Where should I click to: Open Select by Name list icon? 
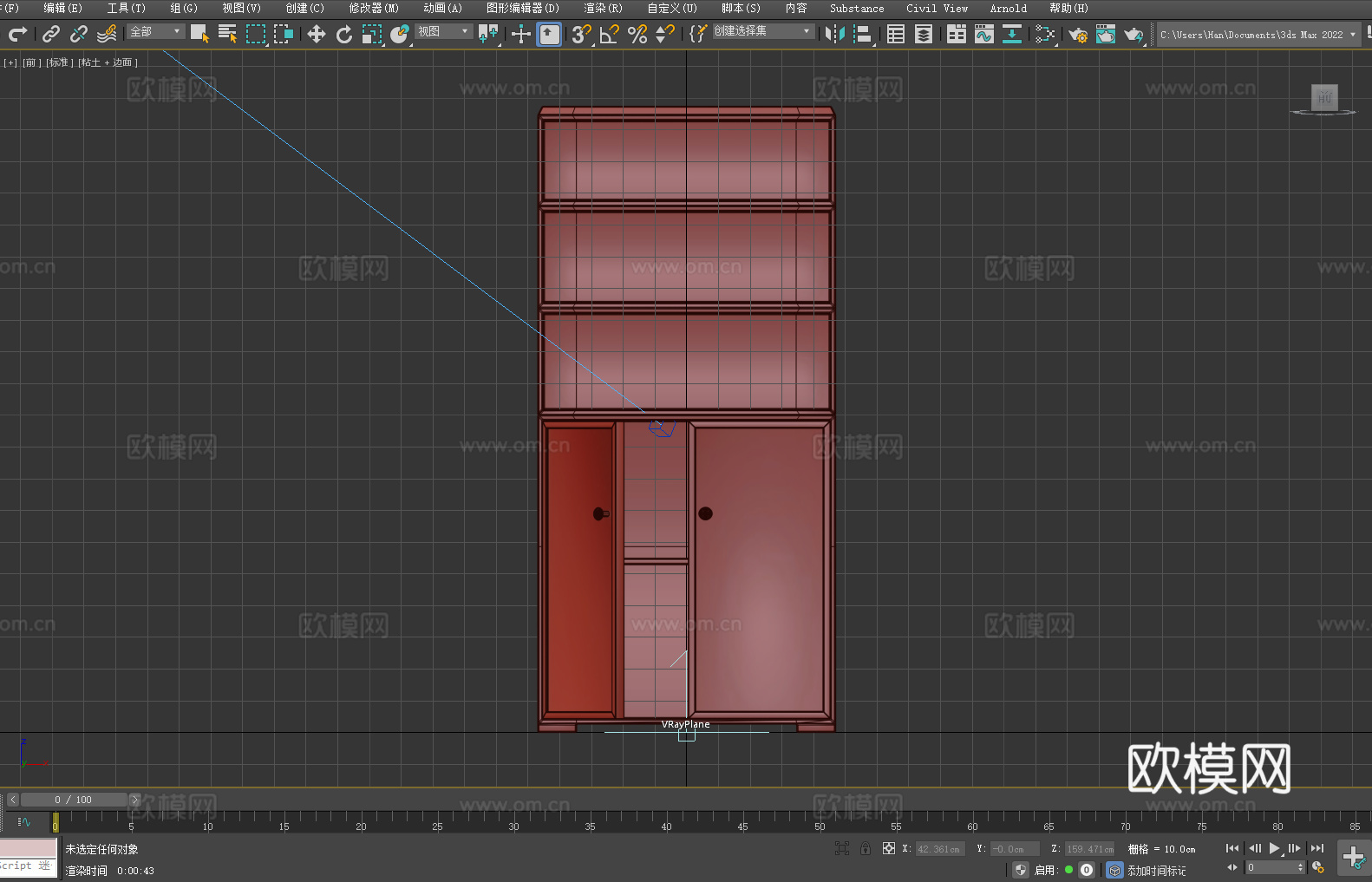tap(228, 34)
